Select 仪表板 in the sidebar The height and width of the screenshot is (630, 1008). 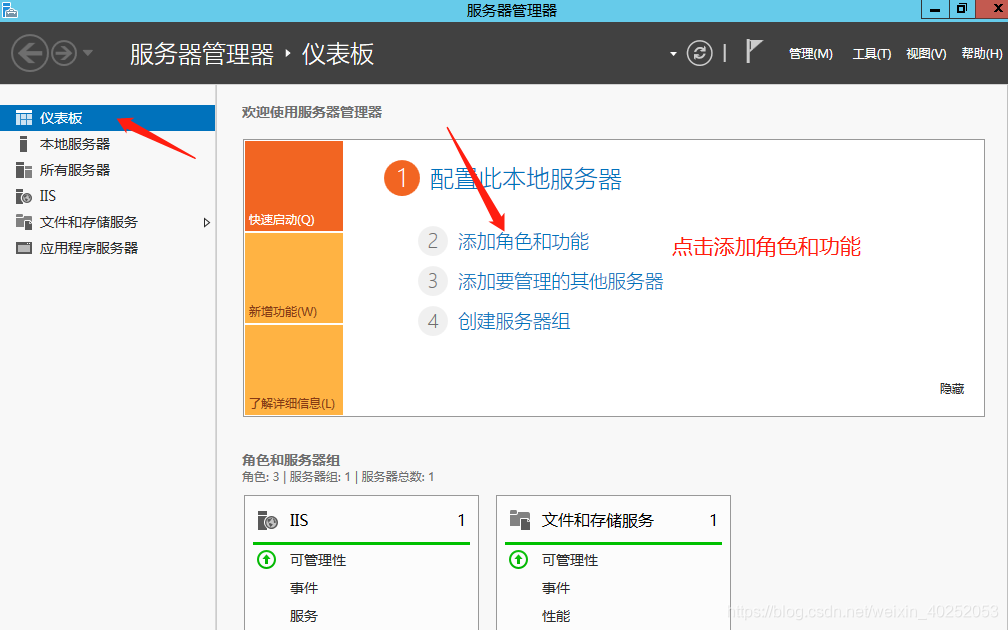107,118
